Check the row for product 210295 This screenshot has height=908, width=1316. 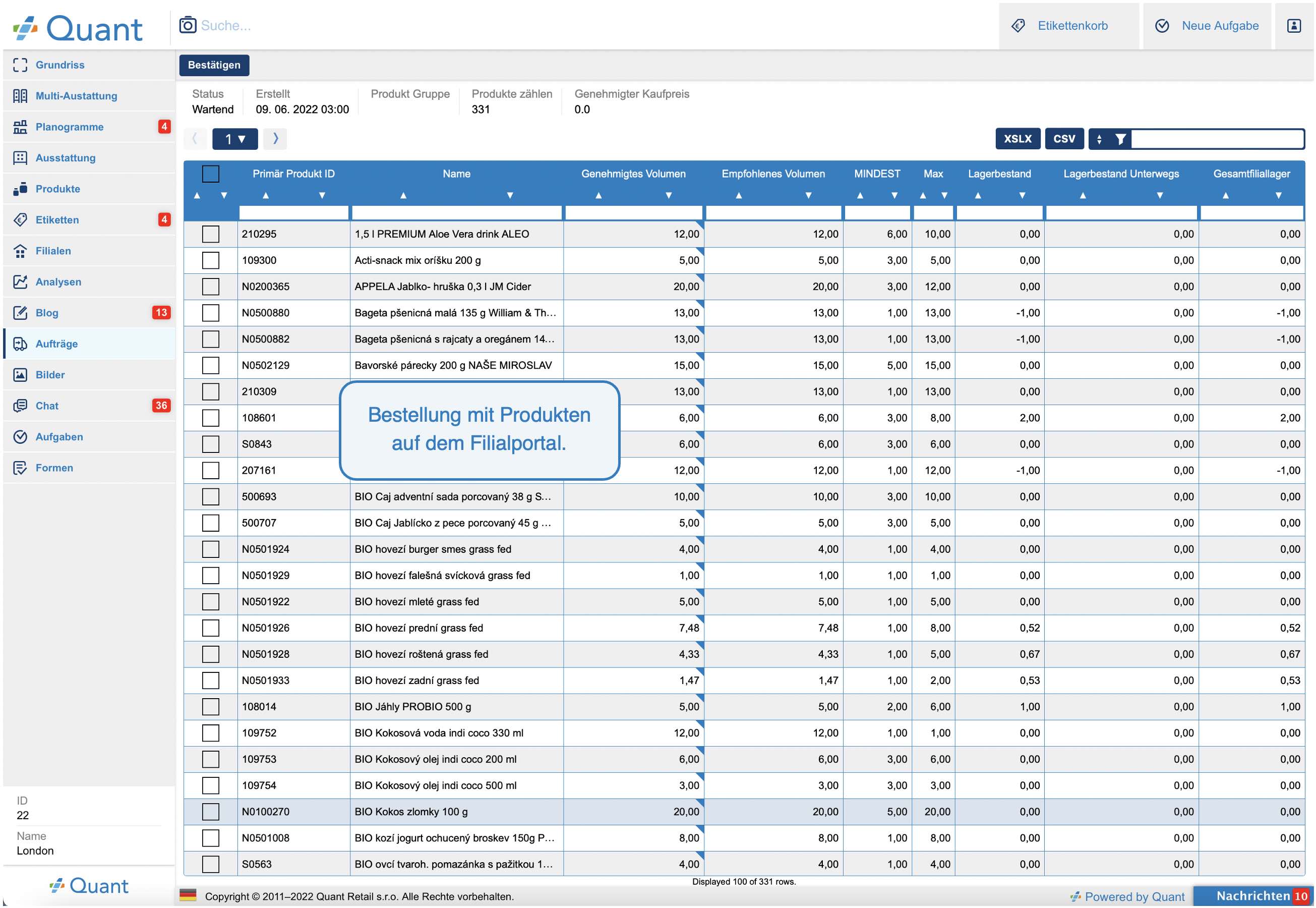click(210, 234)
